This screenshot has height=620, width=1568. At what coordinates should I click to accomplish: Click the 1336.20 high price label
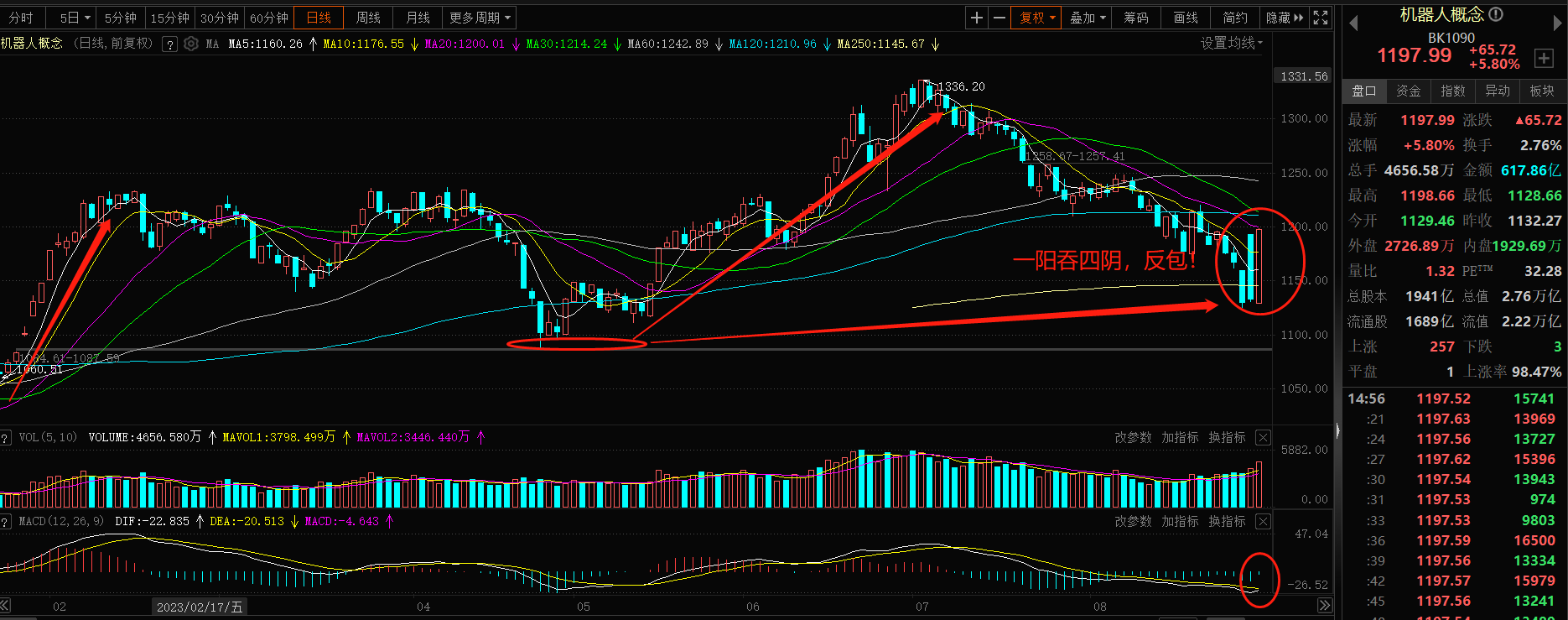(x=962, y=86)
